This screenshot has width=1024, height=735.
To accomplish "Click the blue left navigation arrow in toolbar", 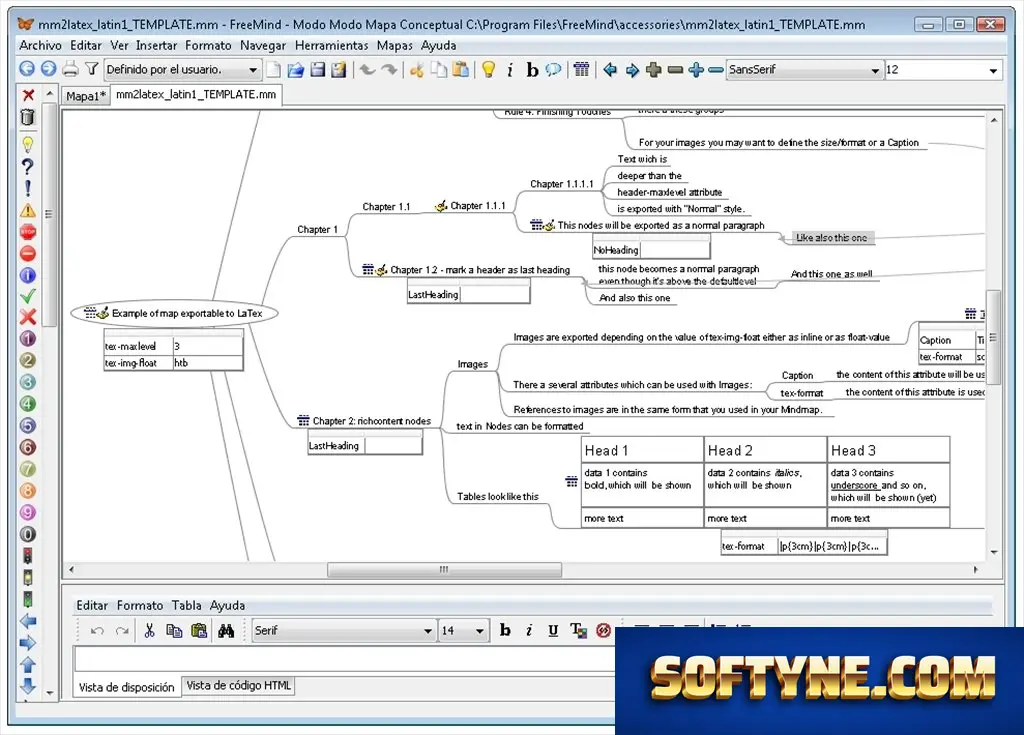I will click(610, 69).
